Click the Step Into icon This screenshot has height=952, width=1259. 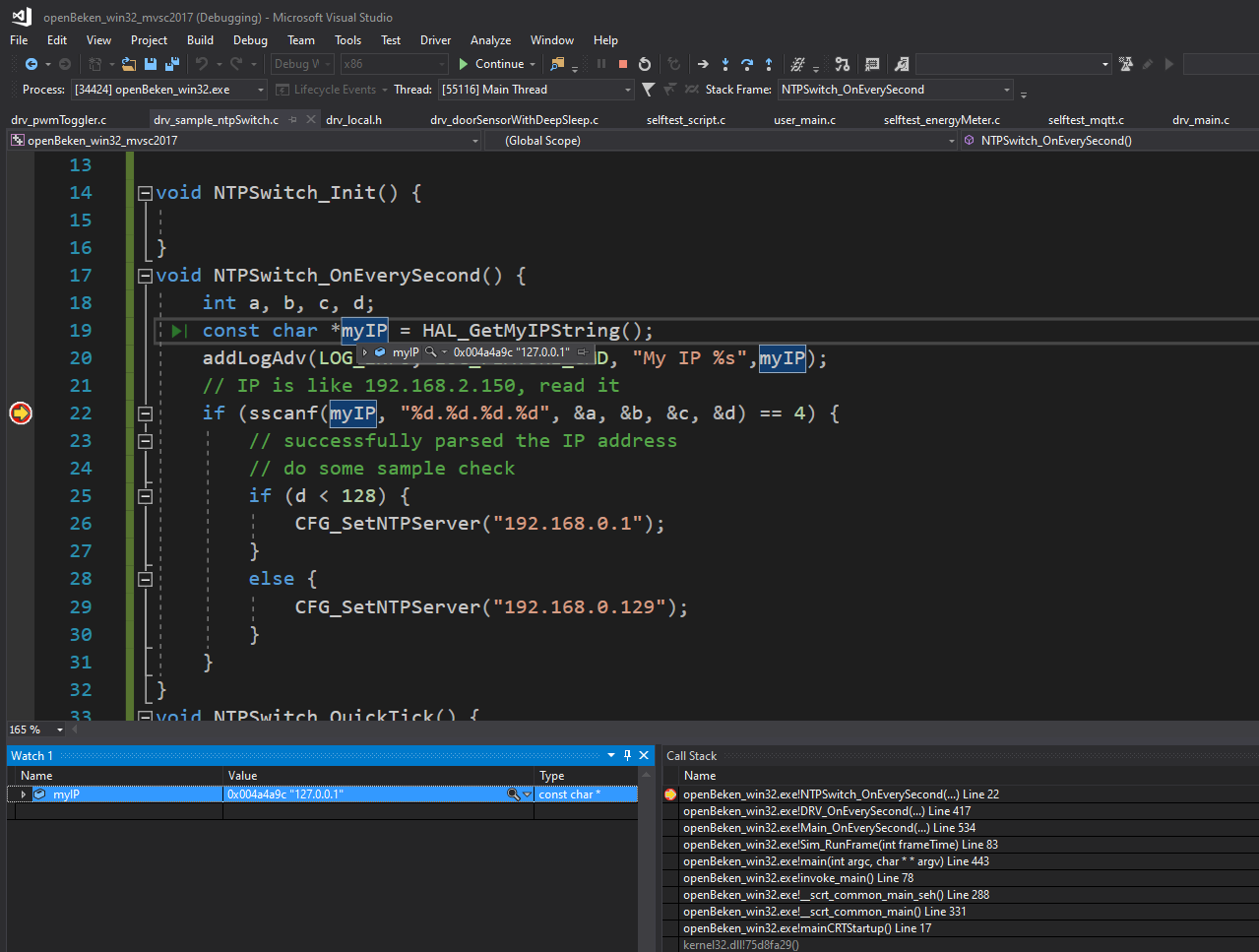click(725, 64)
